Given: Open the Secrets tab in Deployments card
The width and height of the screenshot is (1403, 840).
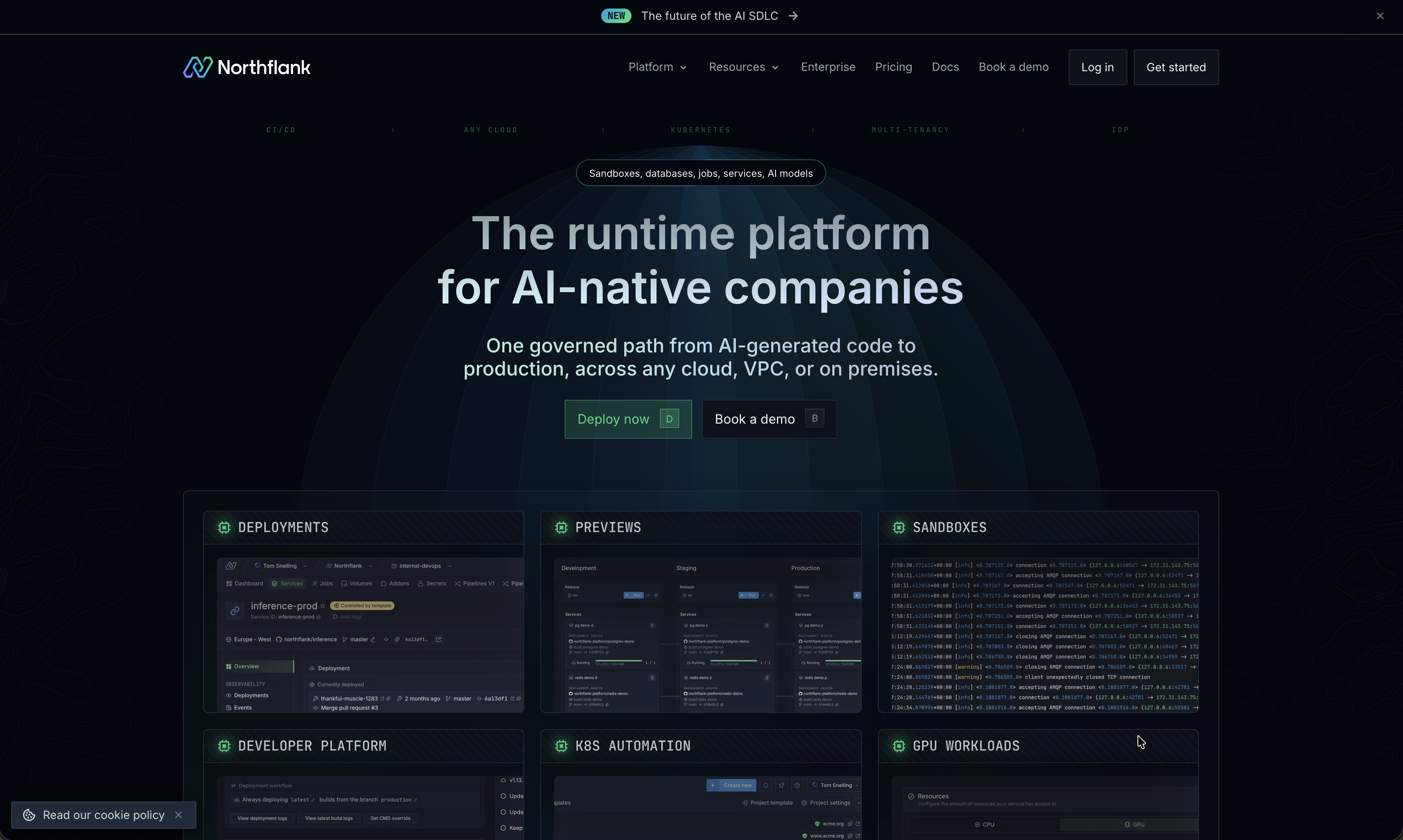Looking at the screenshot, I should point(432,583).
